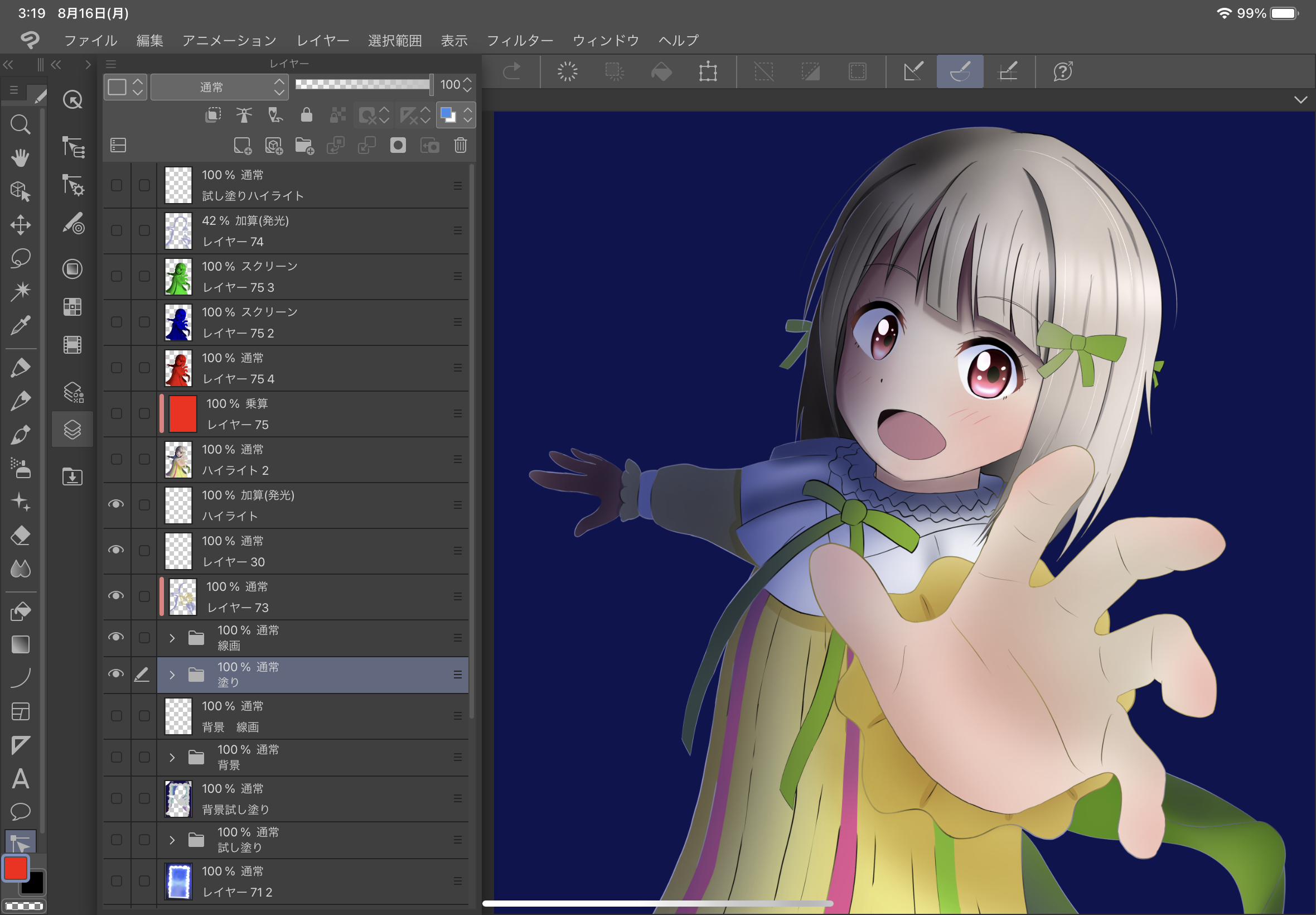Open the Layer palette icon in sidebar

point(72,430)
